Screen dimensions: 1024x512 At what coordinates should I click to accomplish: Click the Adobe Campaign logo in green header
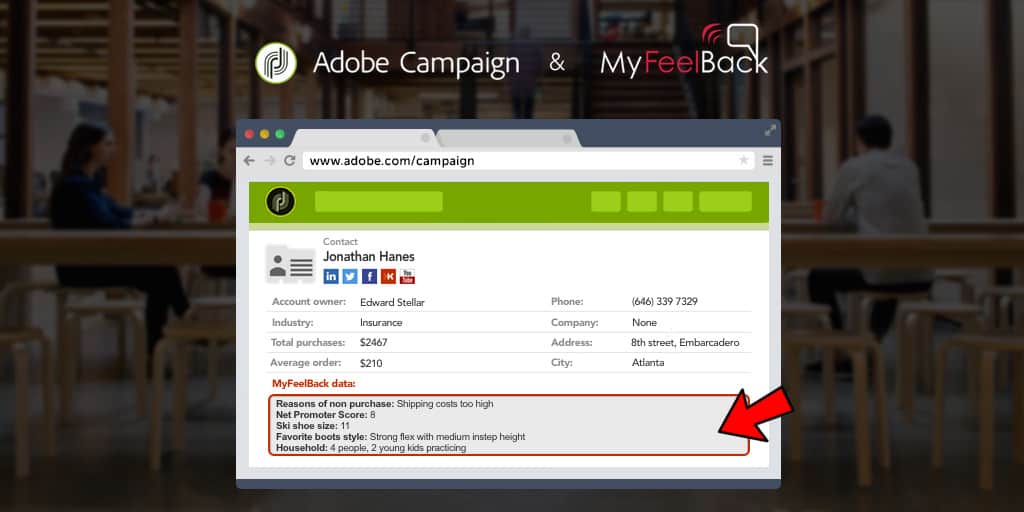(280, 201)
